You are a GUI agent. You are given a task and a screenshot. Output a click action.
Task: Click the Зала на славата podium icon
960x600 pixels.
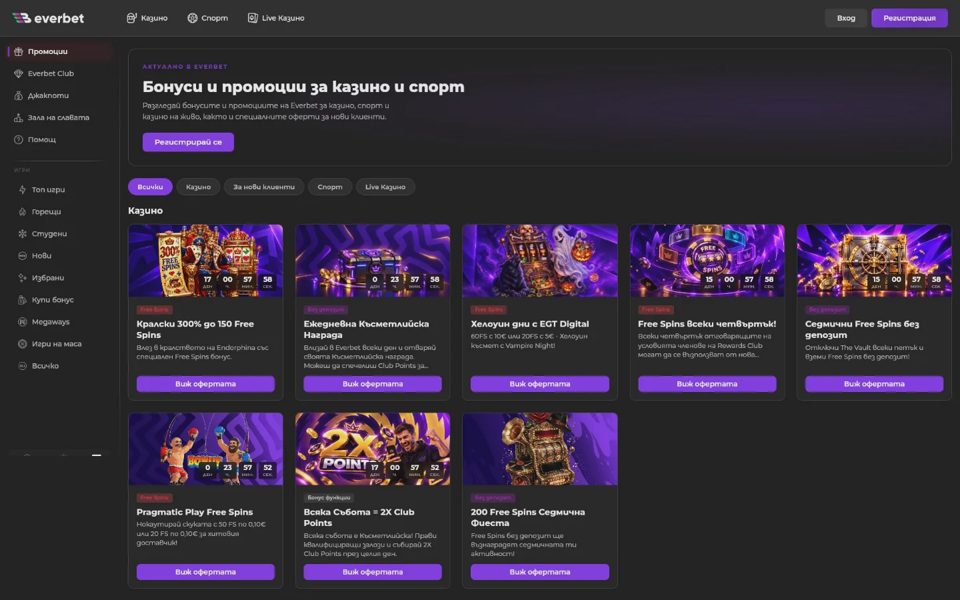(x=18, y=118)
